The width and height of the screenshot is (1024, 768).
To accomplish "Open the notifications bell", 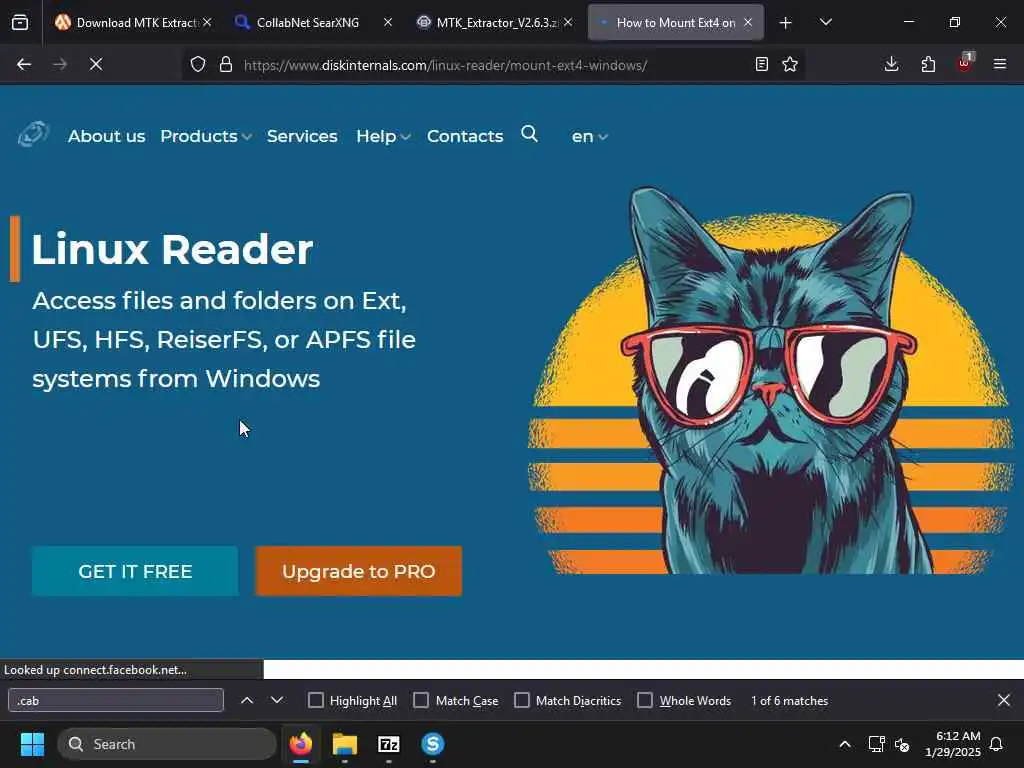I will 996,744.
